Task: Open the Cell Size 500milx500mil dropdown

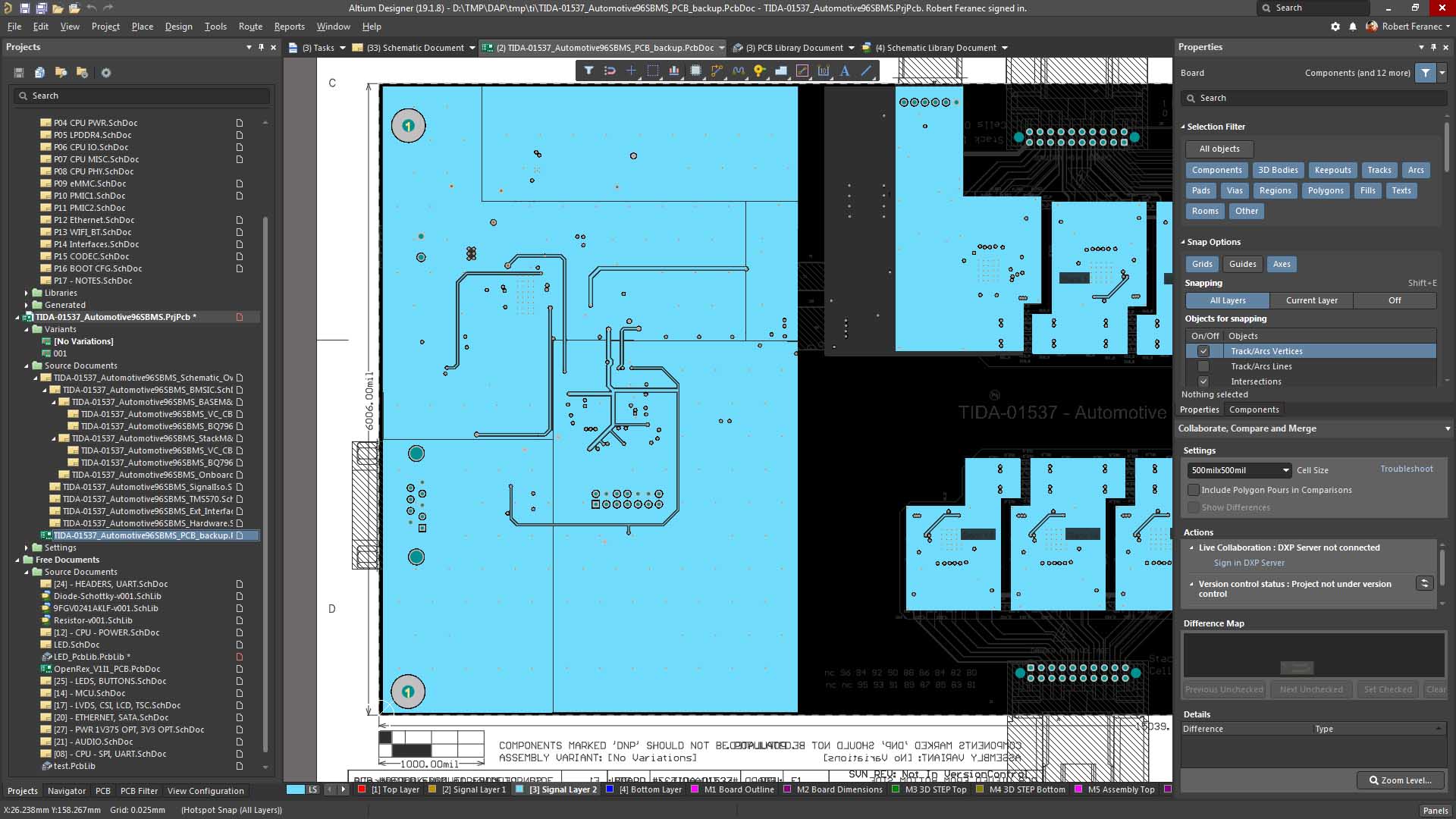Action: (x=1285, y=470)
